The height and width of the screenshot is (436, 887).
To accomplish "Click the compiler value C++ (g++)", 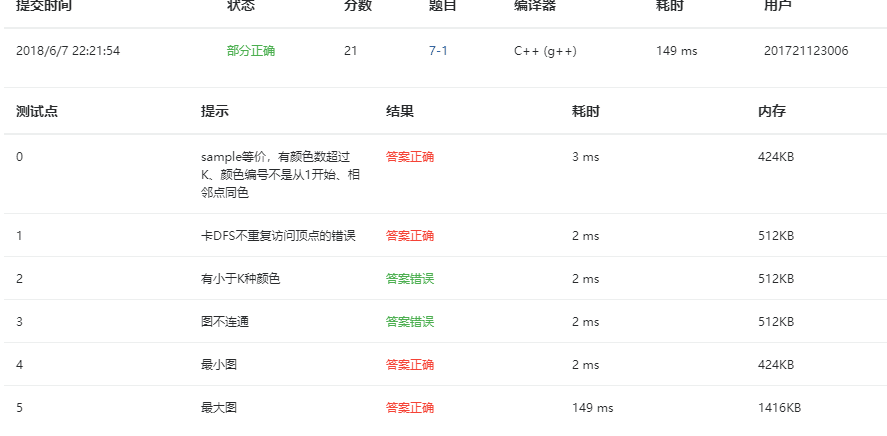I will pyautogui.click(x=545, y=51).
